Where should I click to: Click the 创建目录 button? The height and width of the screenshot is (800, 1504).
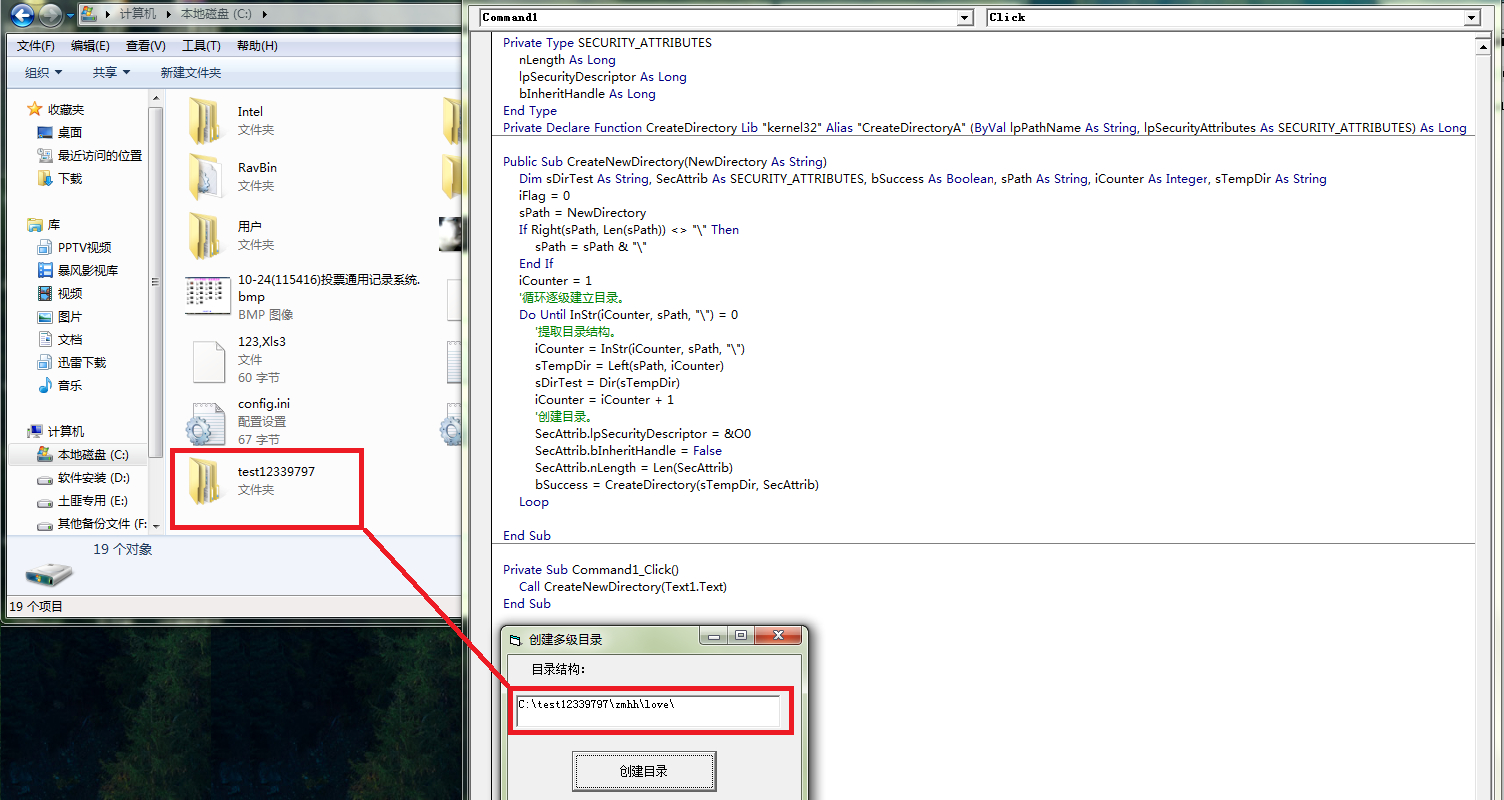tap(644, 771)
